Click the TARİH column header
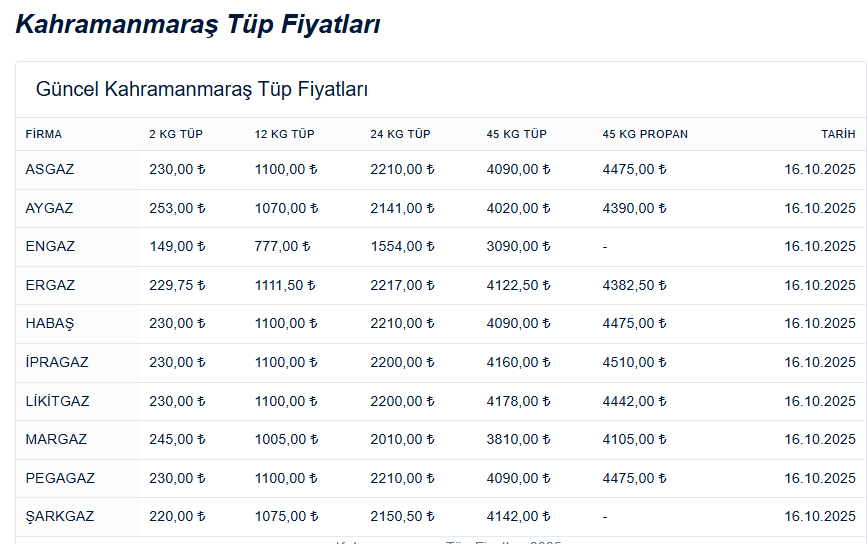This screenshot has height=544, width=868. click(838, 134)
